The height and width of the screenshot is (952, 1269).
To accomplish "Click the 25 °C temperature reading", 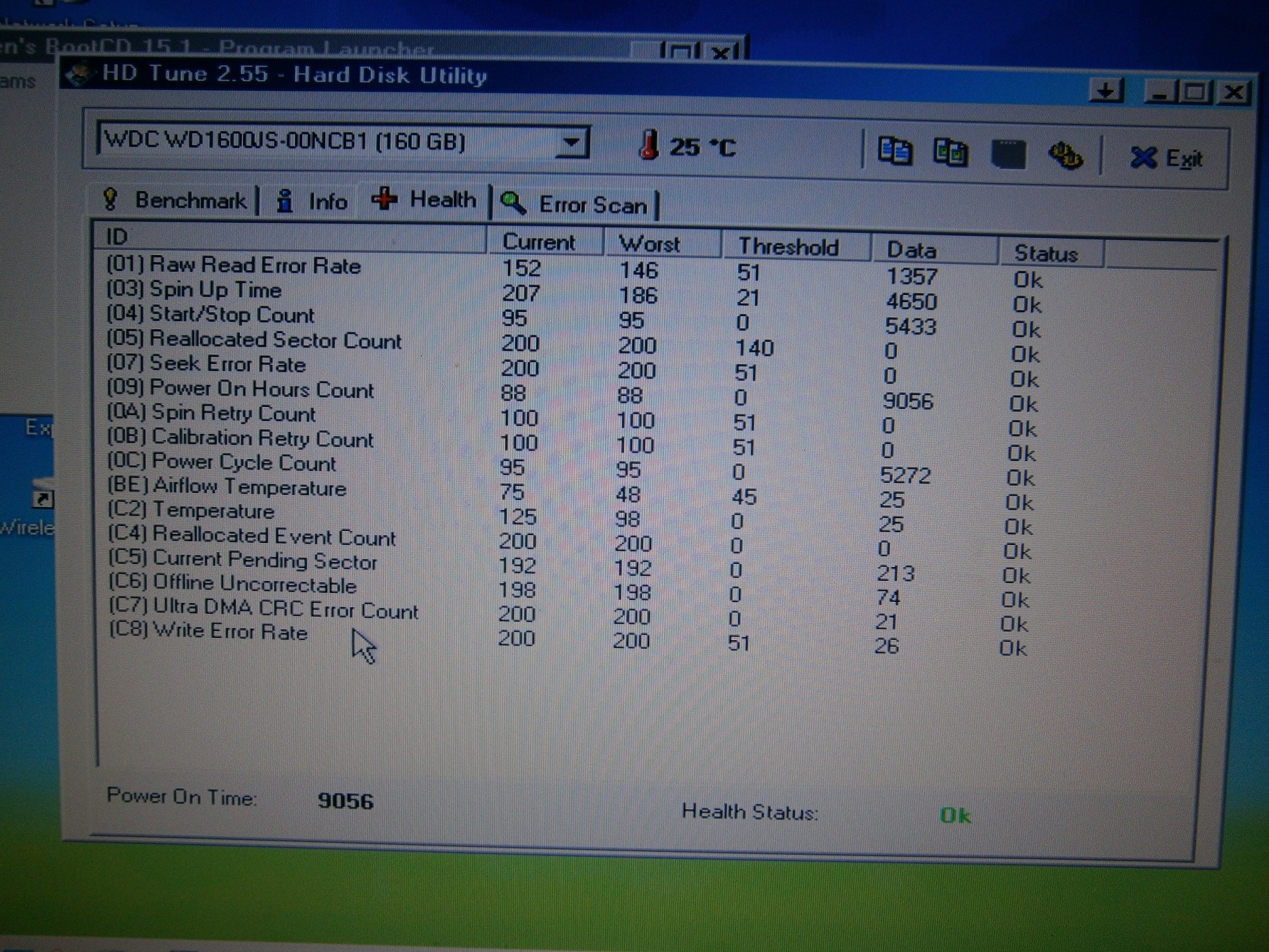I will (702, 147).
